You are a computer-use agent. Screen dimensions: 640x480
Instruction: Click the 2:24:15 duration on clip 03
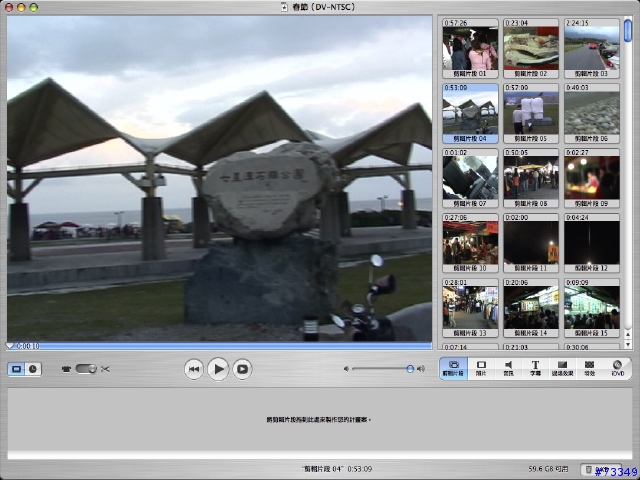coord(577,23)
